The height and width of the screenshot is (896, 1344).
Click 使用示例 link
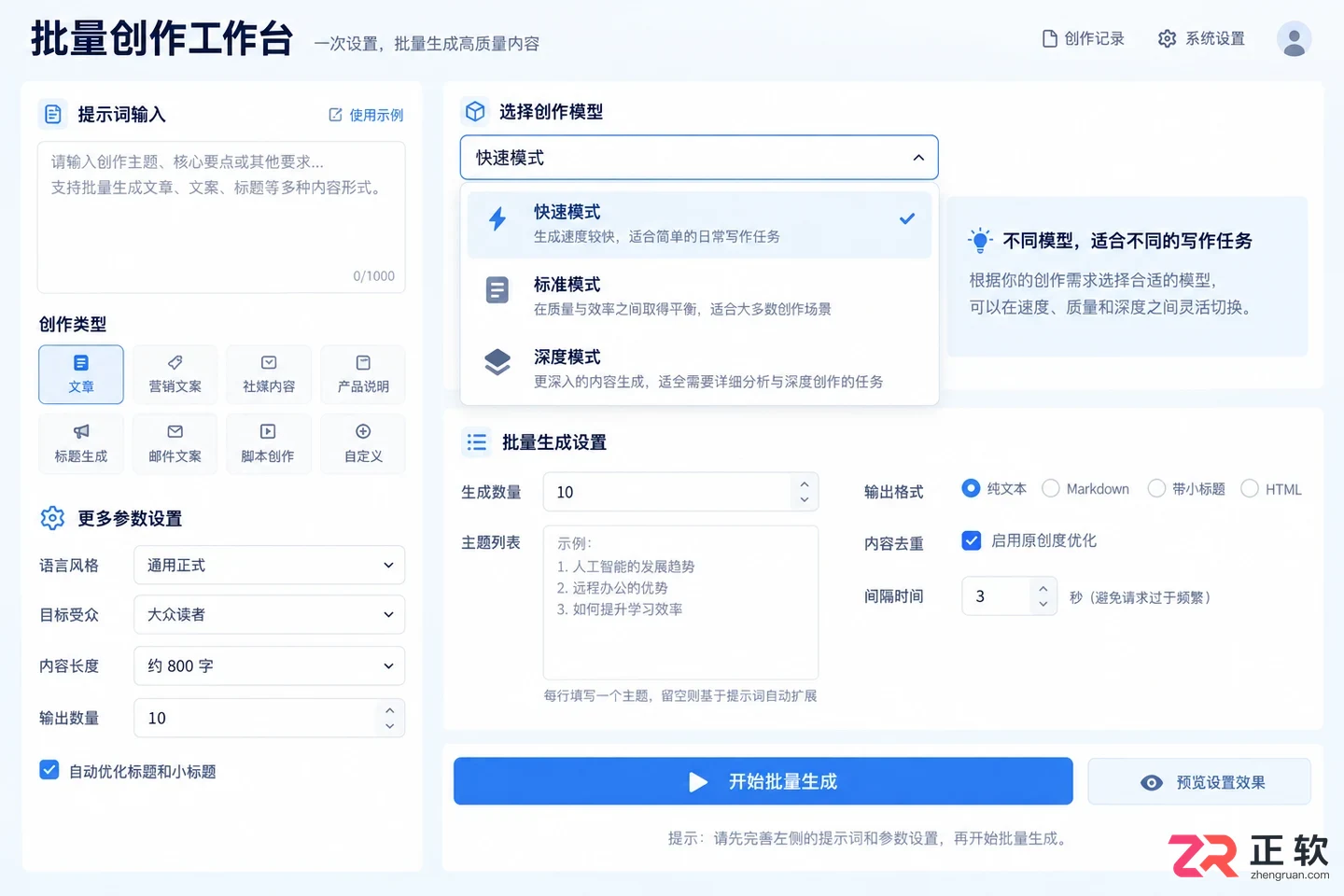click(366, 115)
